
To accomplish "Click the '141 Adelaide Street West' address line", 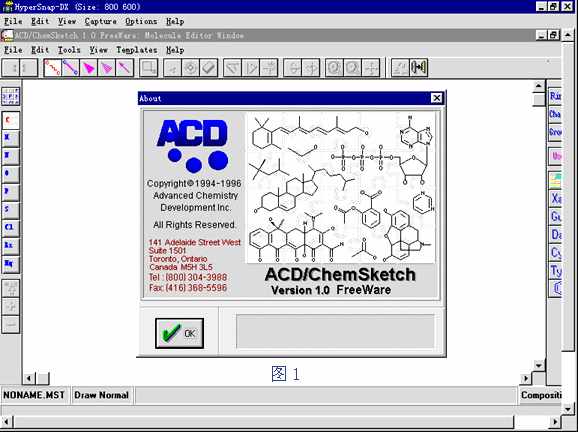I will (x=195, y=242).
